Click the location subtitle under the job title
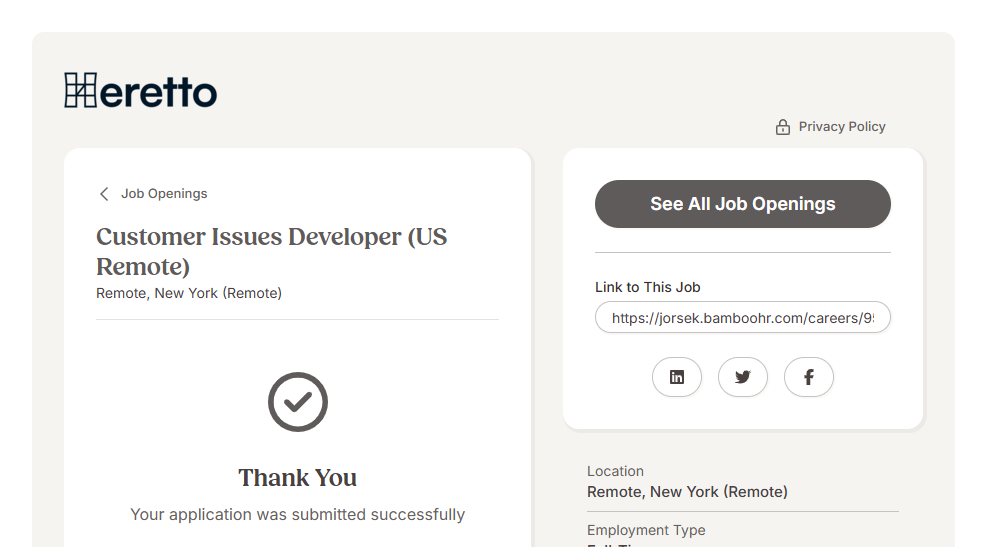The height and width of the screenshot is (547, 987). coord(189,293)
